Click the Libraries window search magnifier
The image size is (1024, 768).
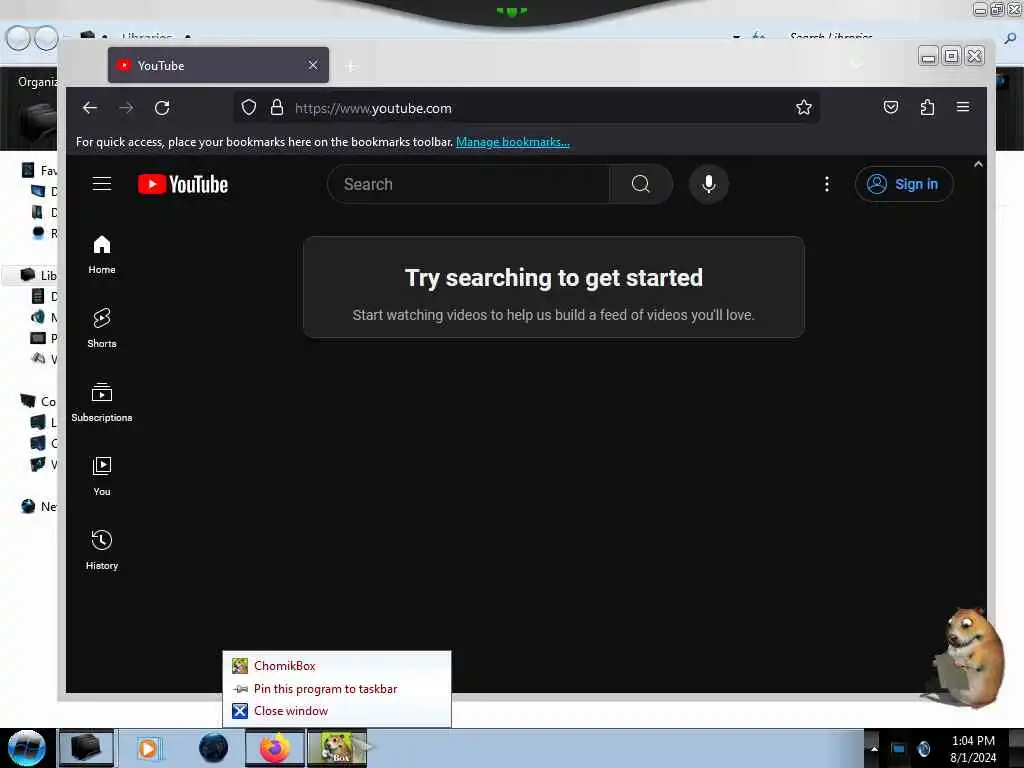1010,39
